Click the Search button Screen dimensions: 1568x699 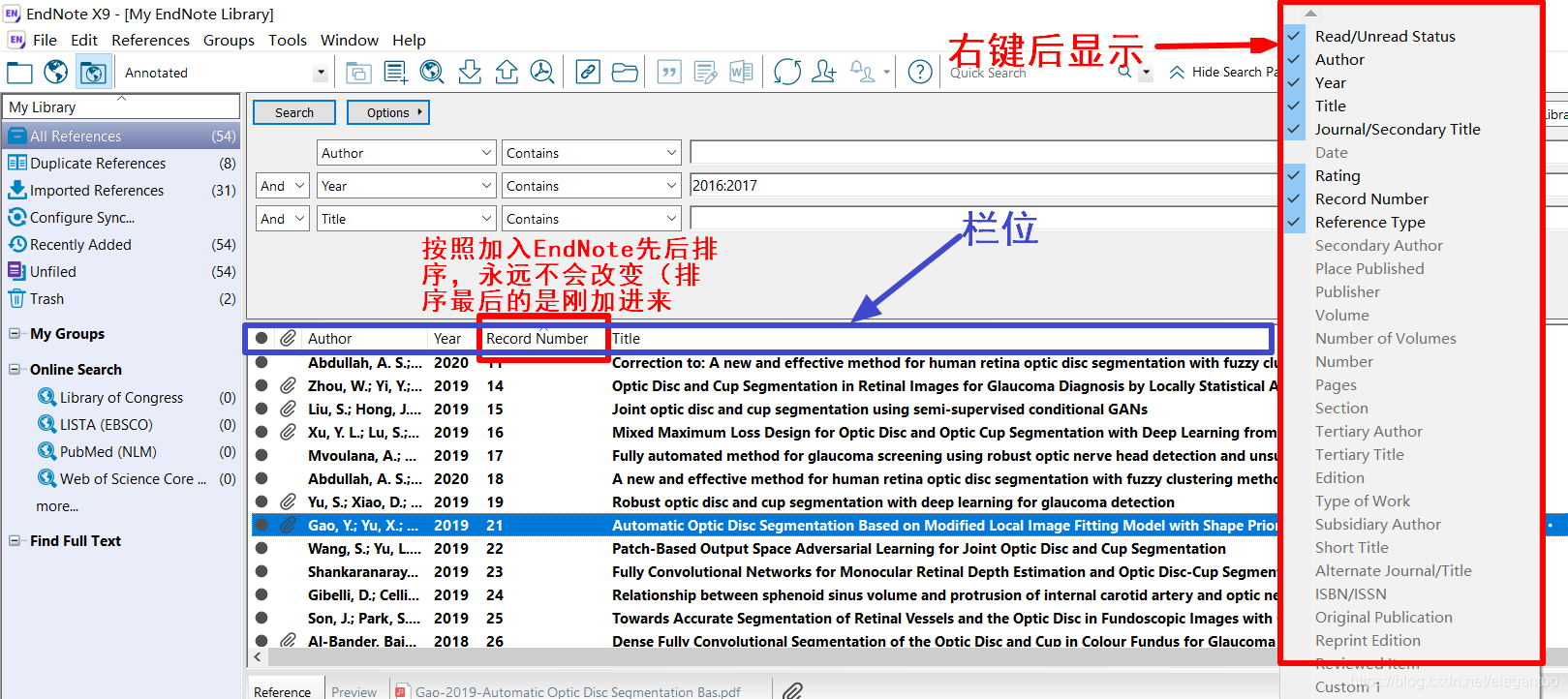pyautogui.click(x=294, y=112)
